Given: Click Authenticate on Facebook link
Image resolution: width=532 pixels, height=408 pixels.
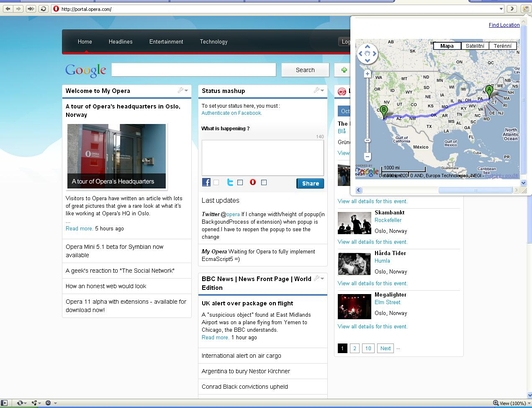Looking at the screenshot, I should [231, 113].
